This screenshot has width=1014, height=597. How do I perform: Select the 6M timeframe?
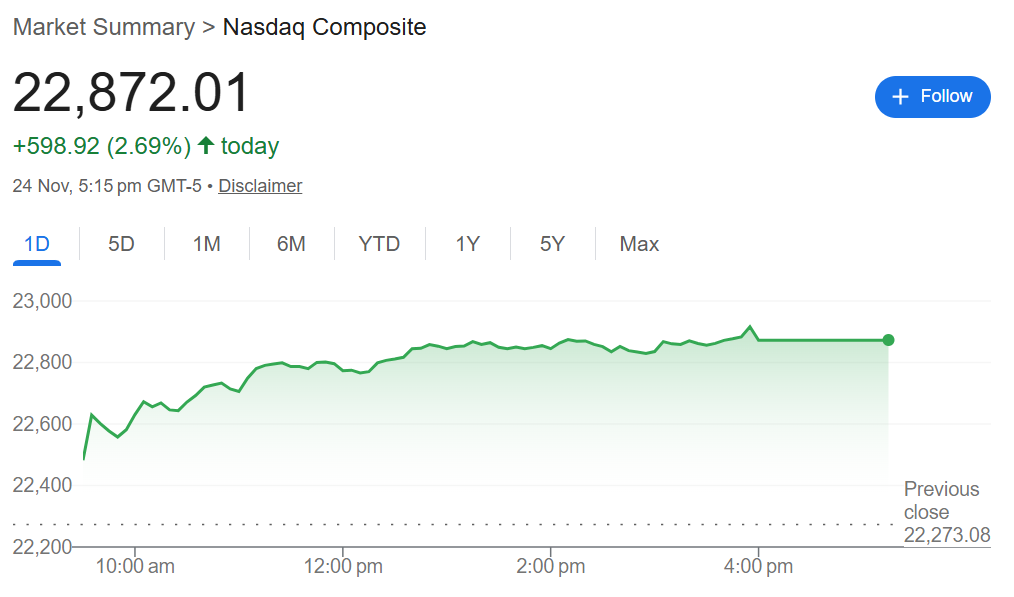pos(291,243)
